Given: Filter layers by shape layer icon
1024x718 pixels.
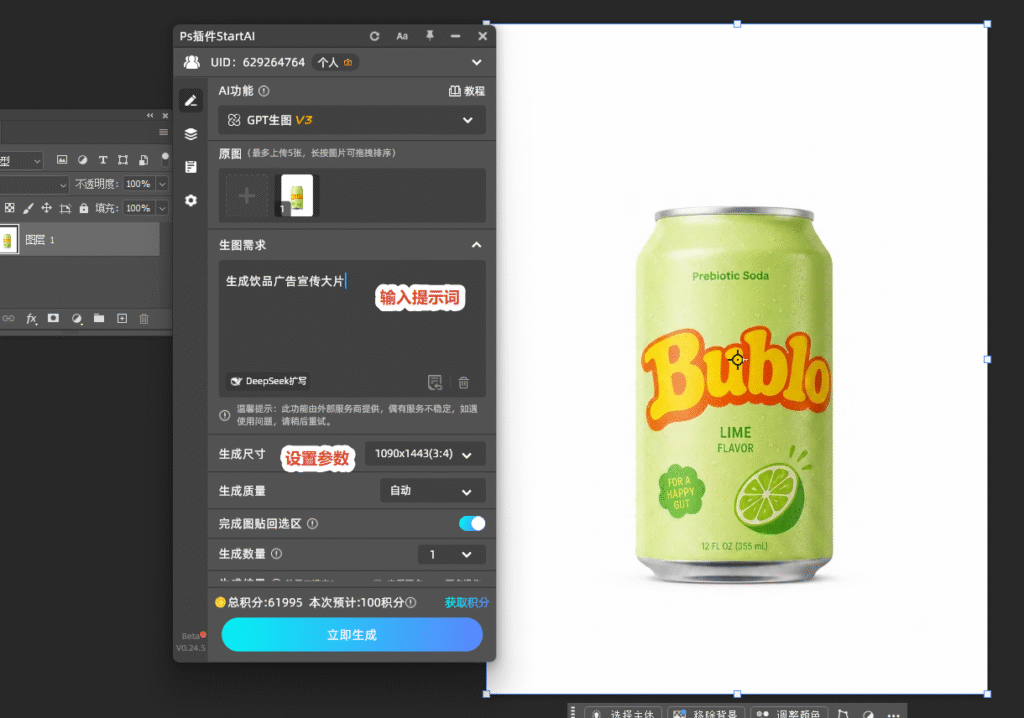Looking at the screenshot, I should tap(123, 159).
